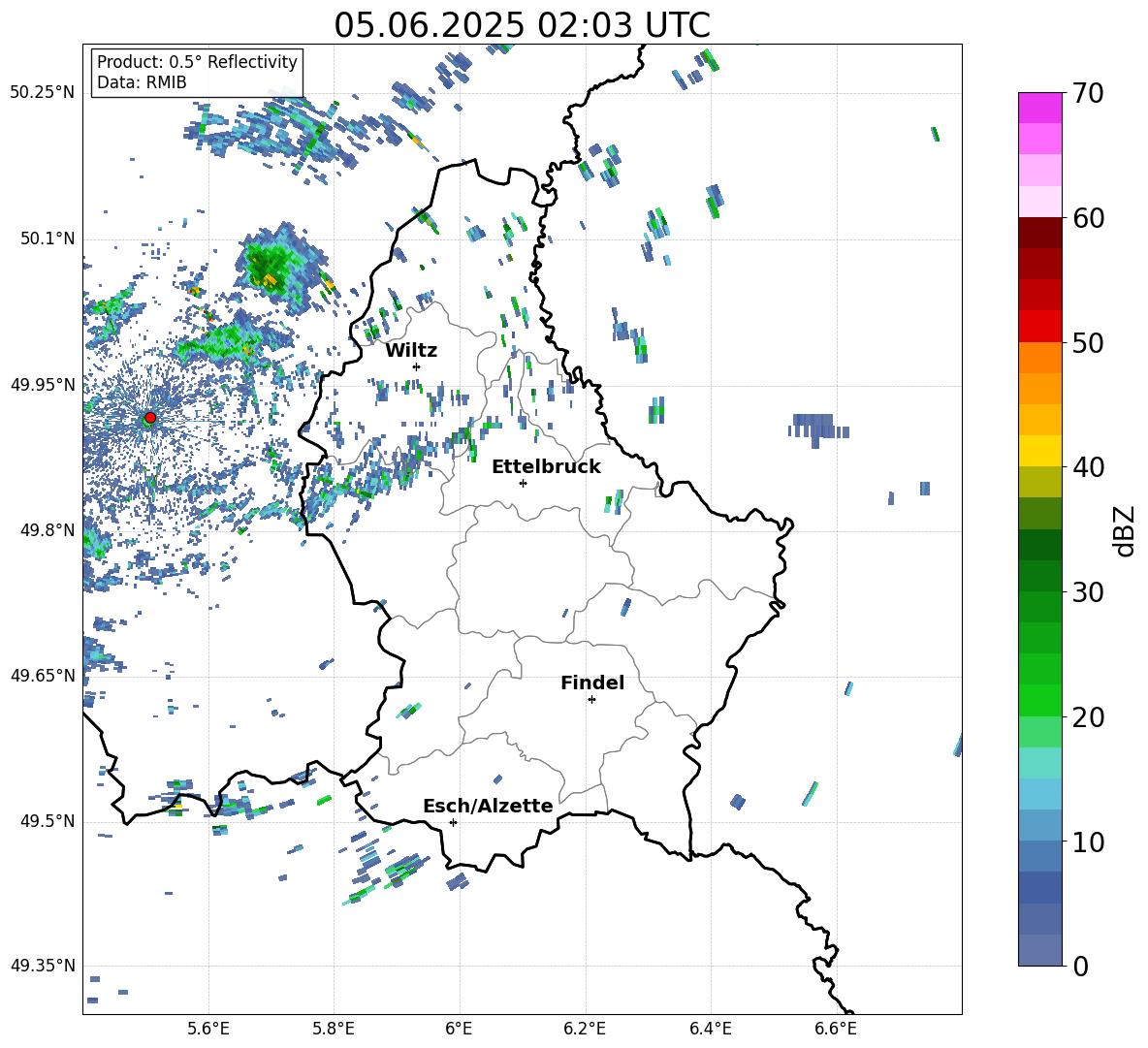
Task: Click the bright red colorbar segment above 50
Action: tap(1039, 327)
